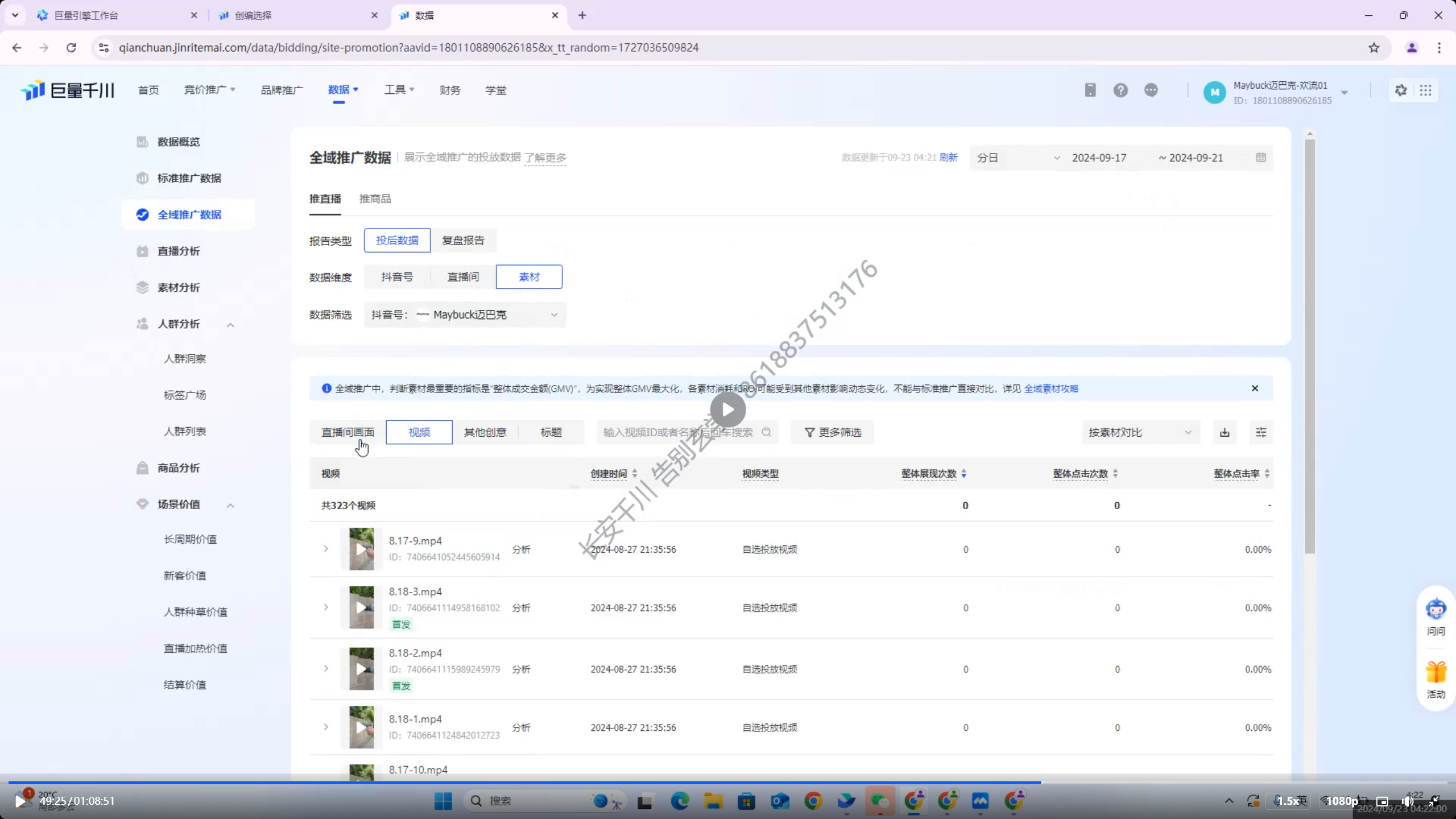Select the 素材 data dimension option

pos(528,277)
